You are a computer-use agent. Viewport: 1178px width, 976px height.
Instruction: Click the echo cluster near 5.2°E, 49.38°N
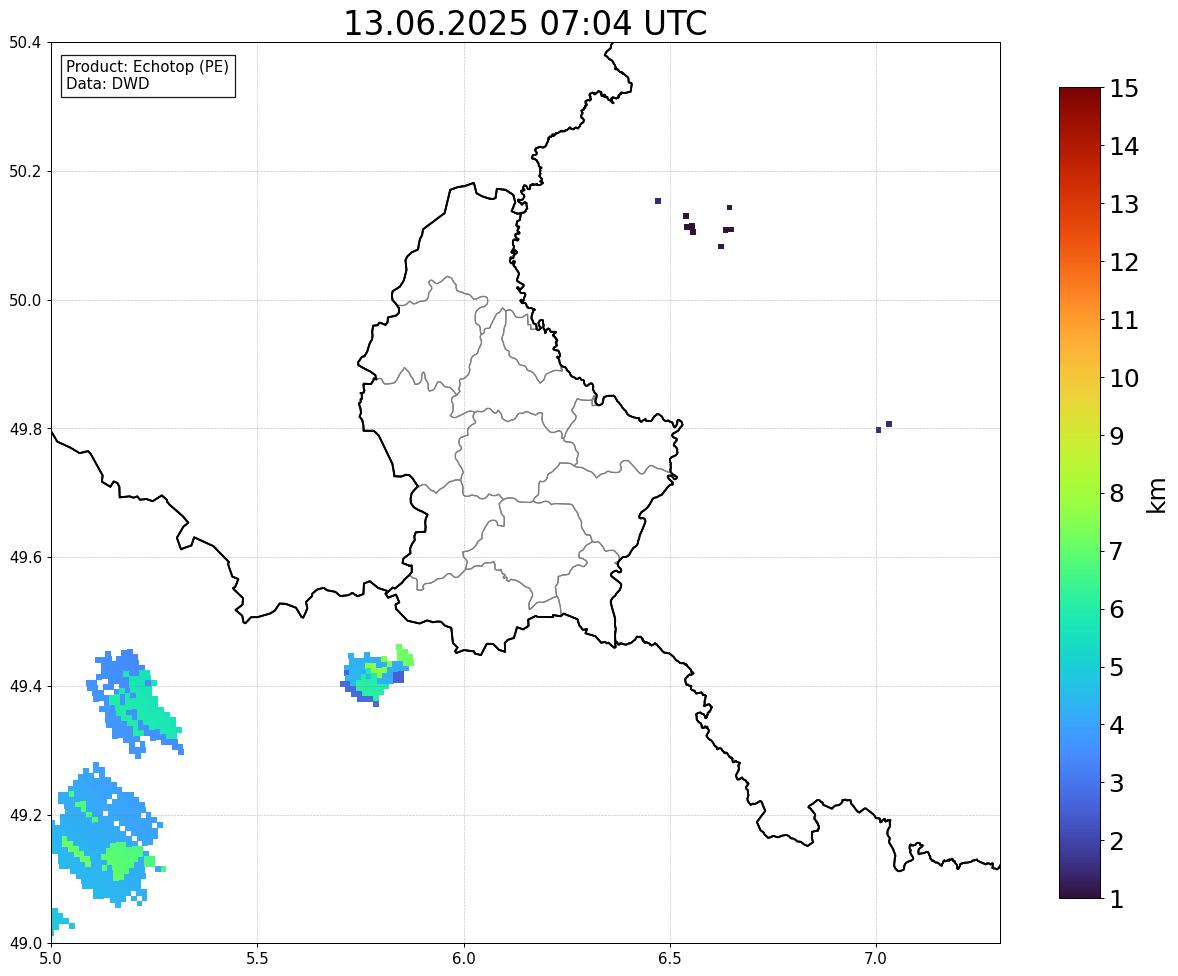coord(135,703)
